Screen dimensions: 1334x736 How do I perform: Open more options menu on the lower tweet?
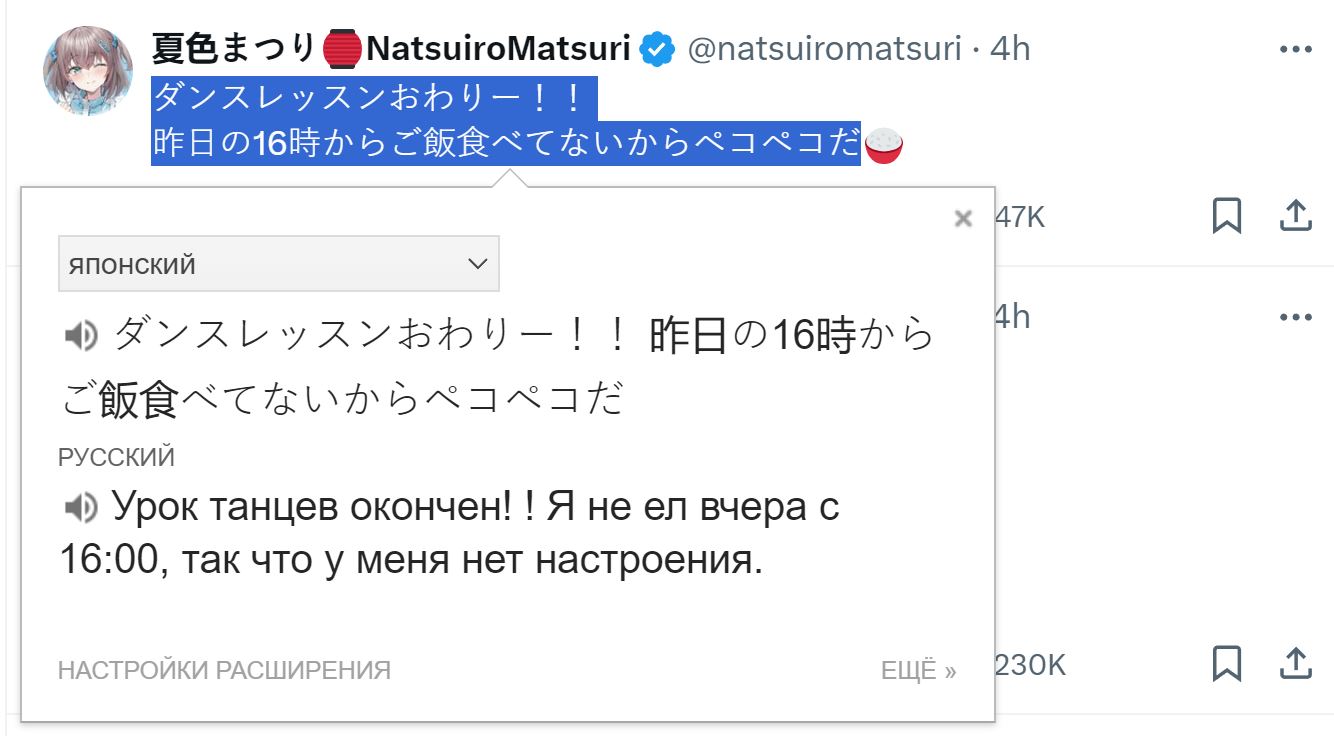coord(1296,317)
